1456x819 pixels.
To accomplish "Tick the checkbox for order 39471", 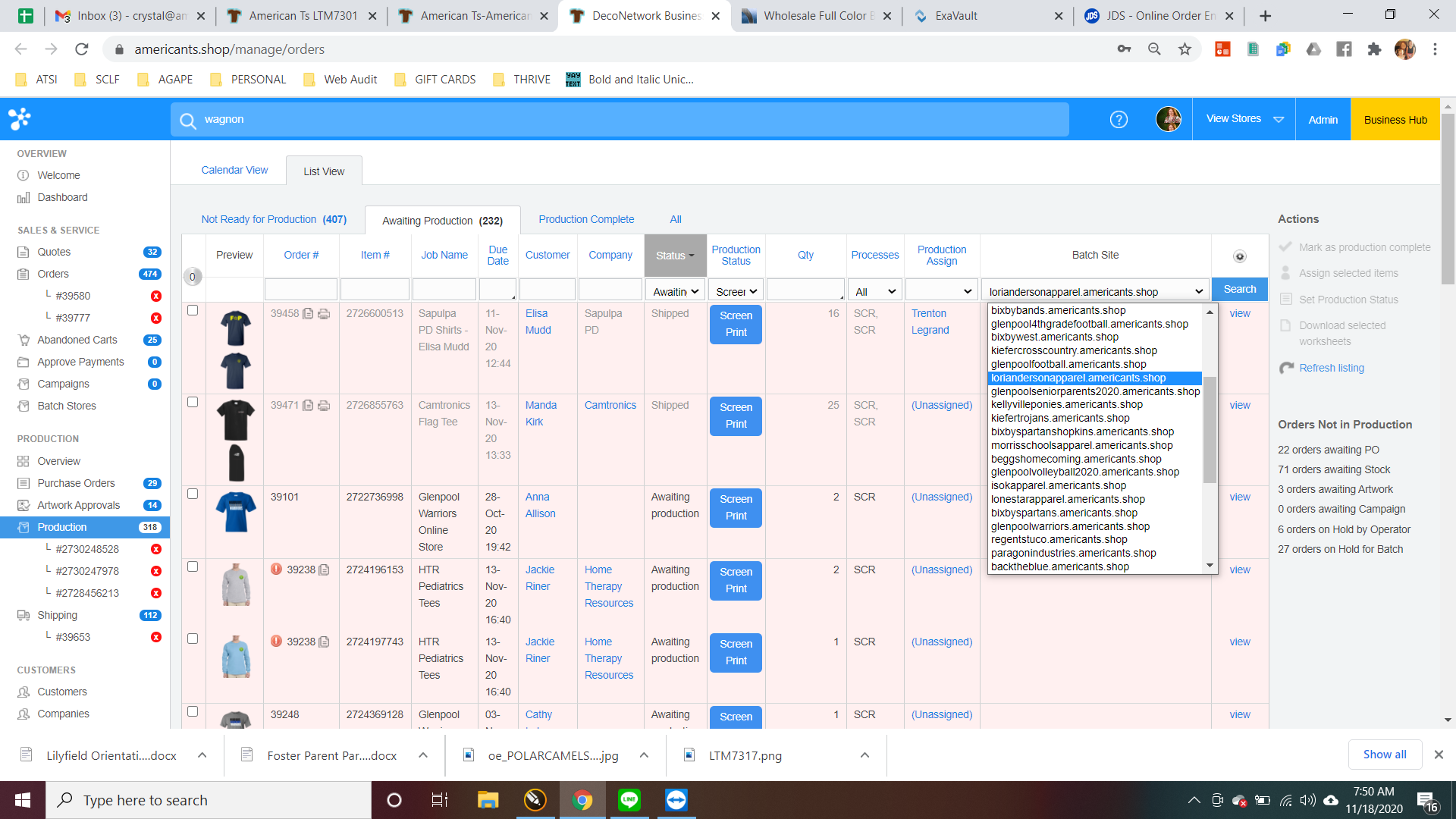I will [193, 402].
